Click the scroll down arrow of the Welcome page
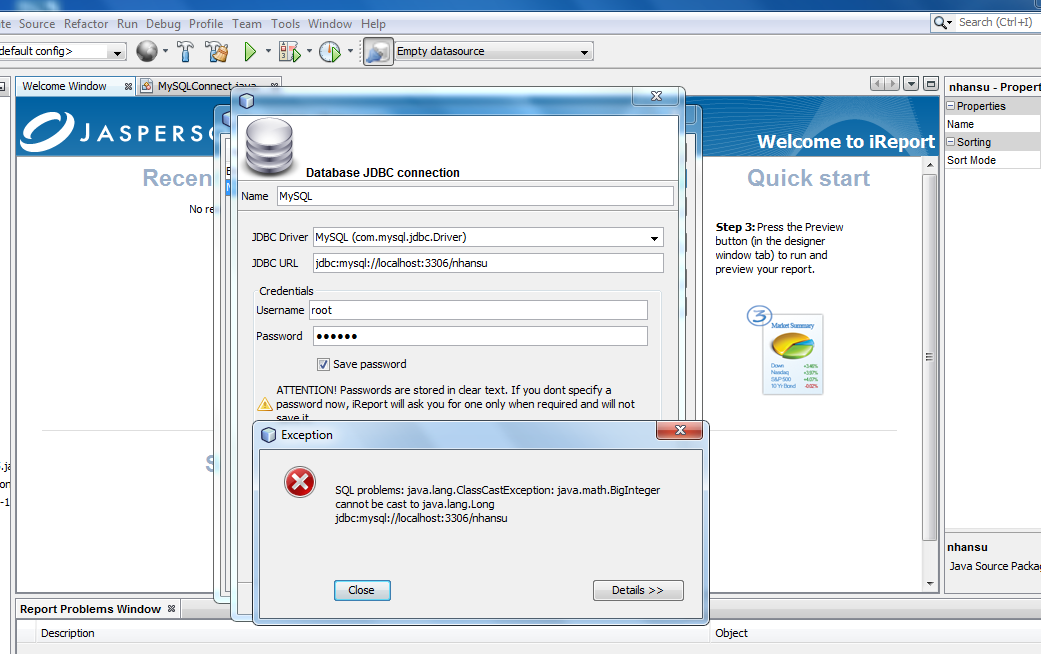 point(929,584)
